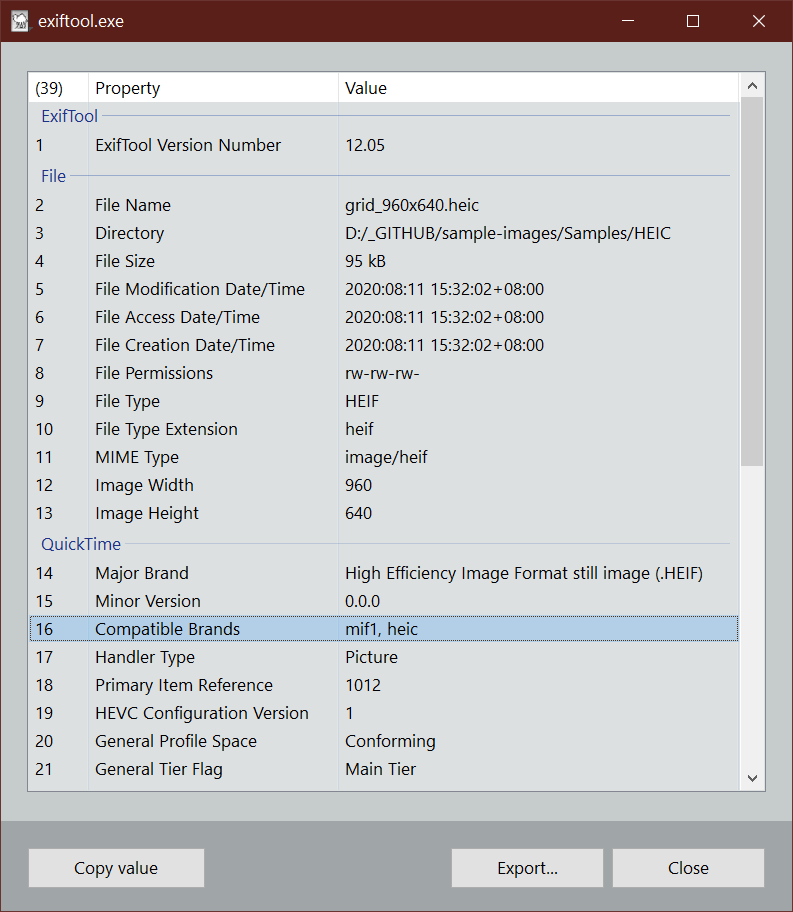Collapse the QuickTime section header
Image resolution: width=793 pixels, height=912 pixels.
[80, 544]
